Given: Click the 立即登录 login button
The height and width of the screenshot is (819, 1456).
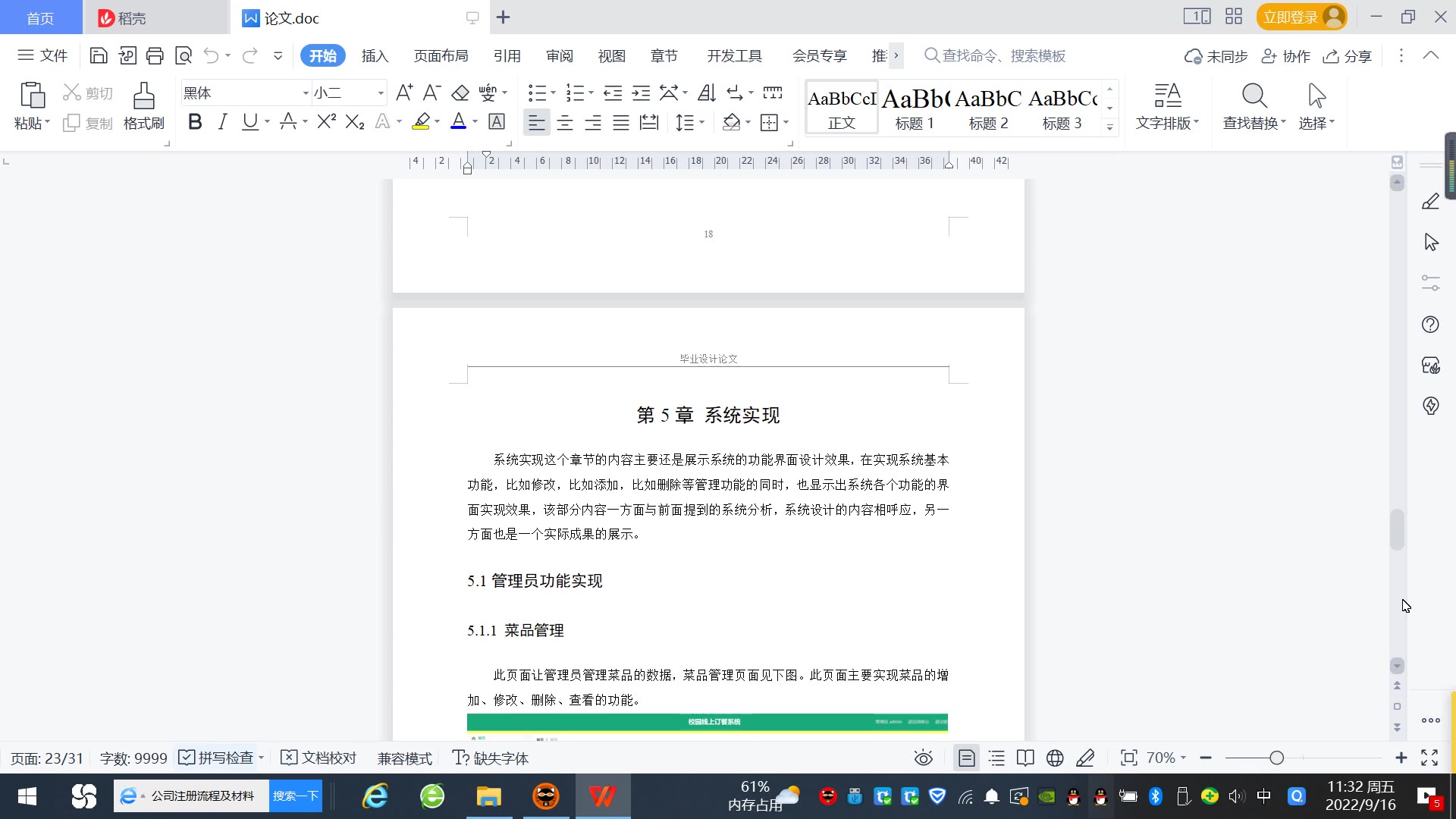Looking at the screenshot, I should (x=1291, y=17).
